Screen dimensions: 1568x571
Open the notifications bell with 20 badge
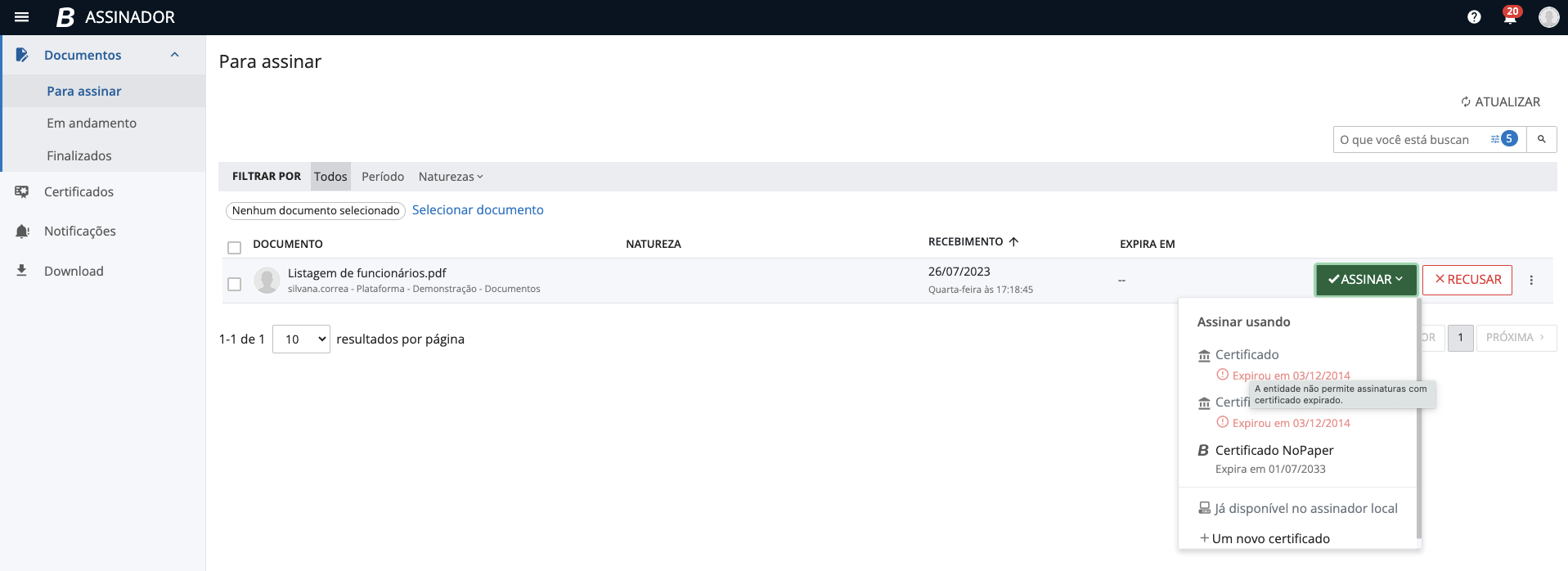tap(1510, 16)
